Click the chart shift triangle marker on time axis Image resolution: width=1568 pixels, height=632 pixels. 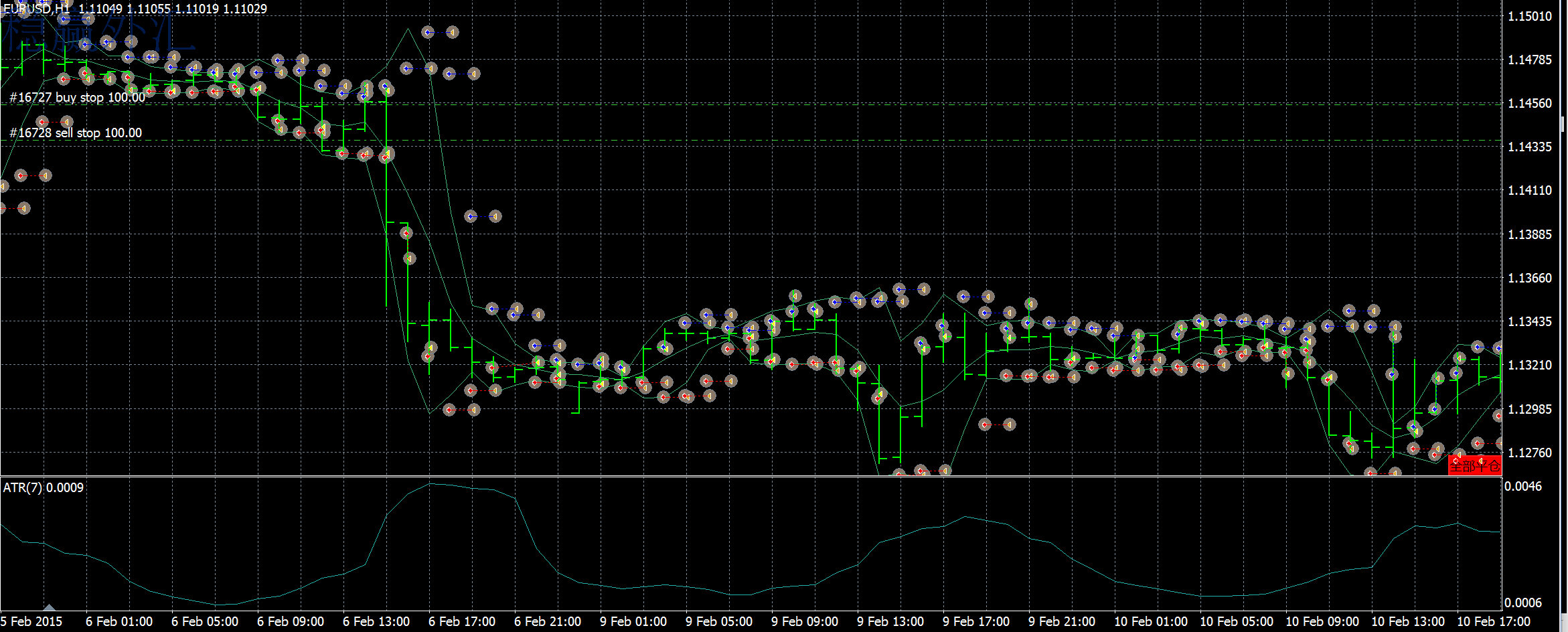[49, 608]
